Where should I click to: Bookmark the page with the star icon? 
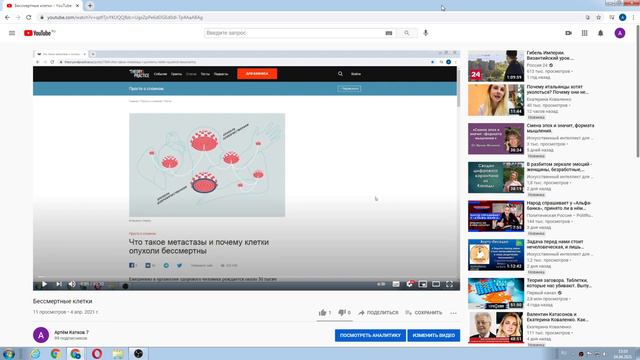click(599, 18)
